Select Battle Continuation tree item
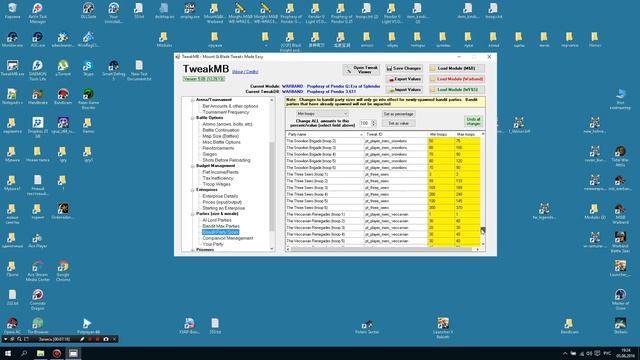This screenshot has height=360, width=640. 221,130
